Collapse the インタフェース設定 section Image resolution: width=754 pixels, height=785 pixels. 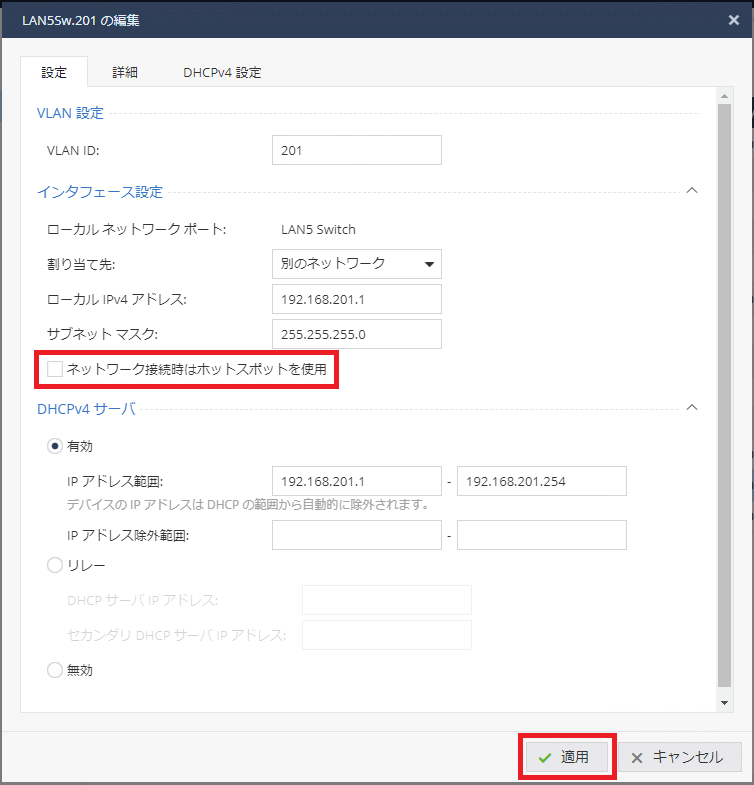(692, 191)
